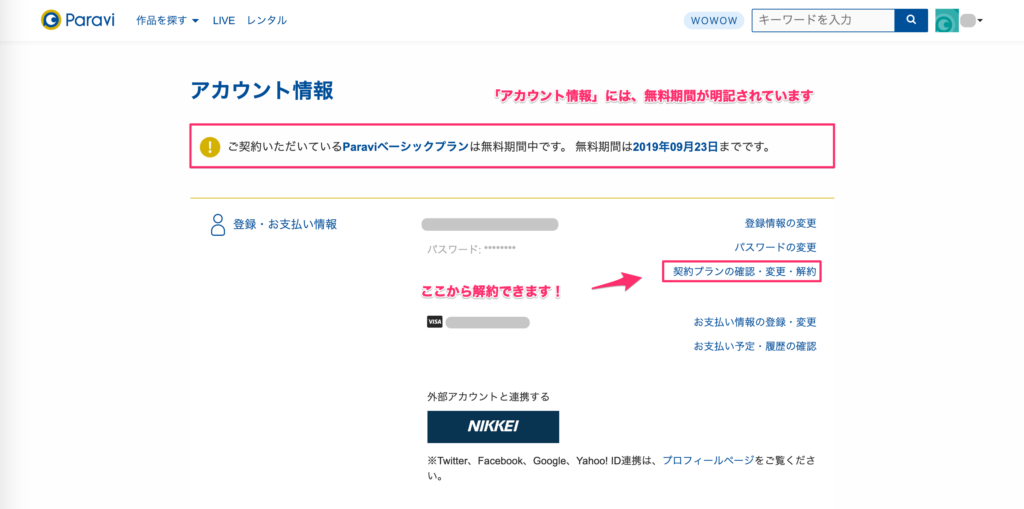Click the パスワード: ******** text
Viewport: 1024px width, 509px height.
point(472,248)
